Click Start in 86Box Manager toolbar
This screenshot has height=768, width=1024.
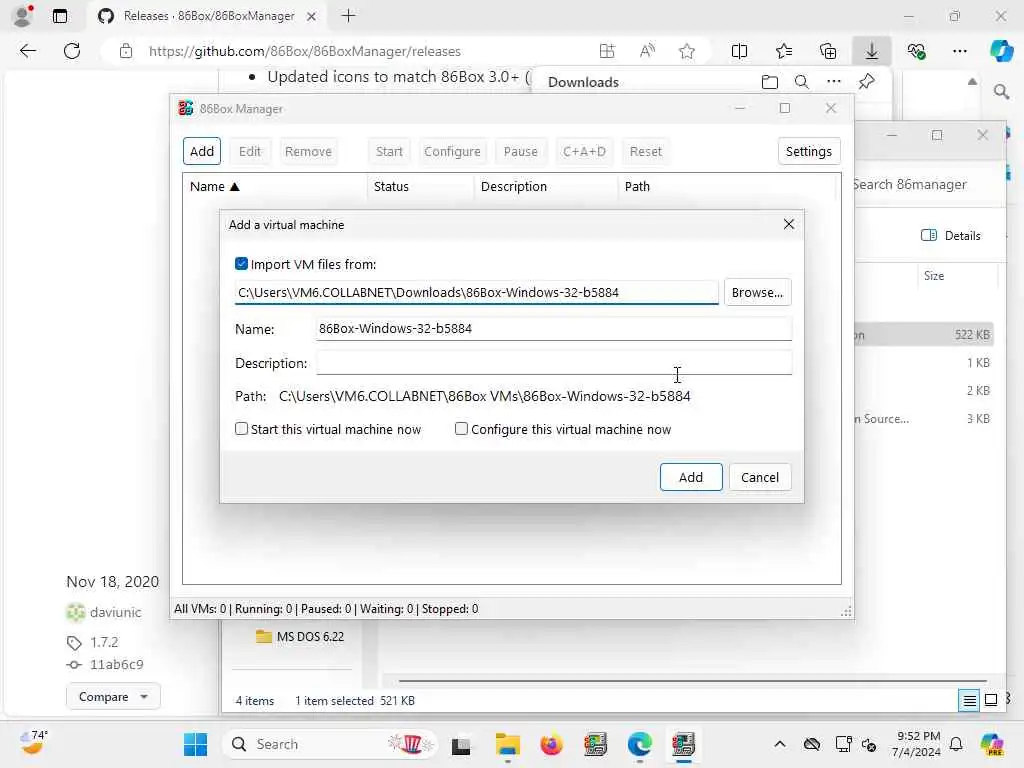[x=389, y=152]
